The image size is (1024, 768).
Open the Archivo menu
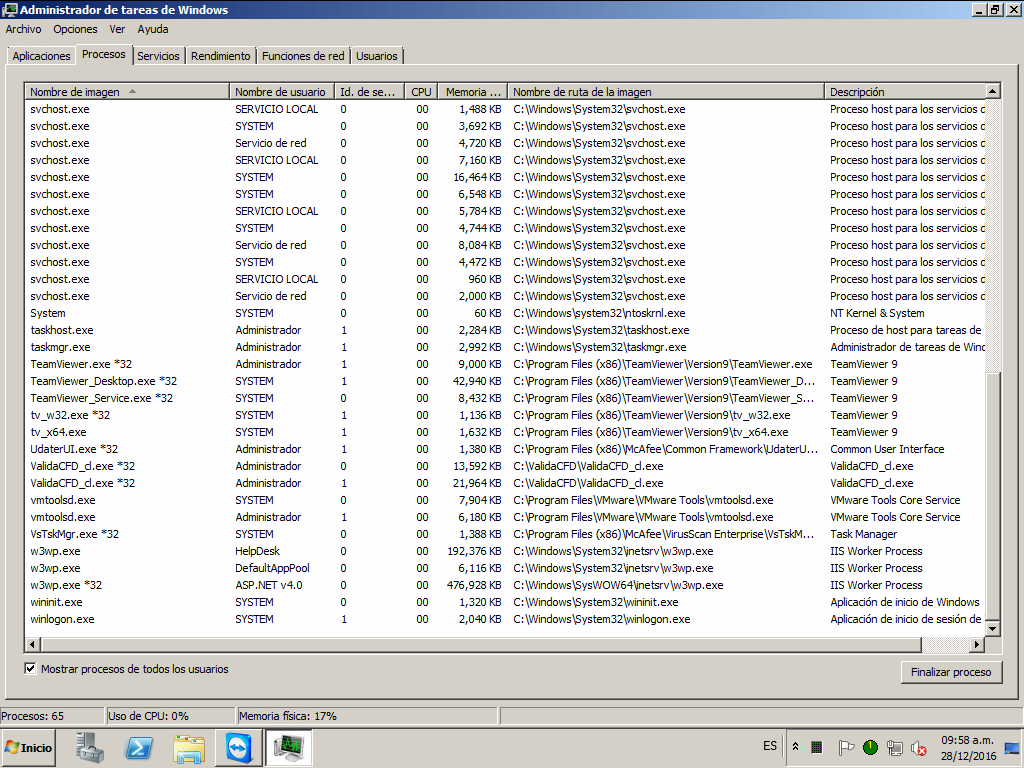pyautogui.click(x=24, y=29)
